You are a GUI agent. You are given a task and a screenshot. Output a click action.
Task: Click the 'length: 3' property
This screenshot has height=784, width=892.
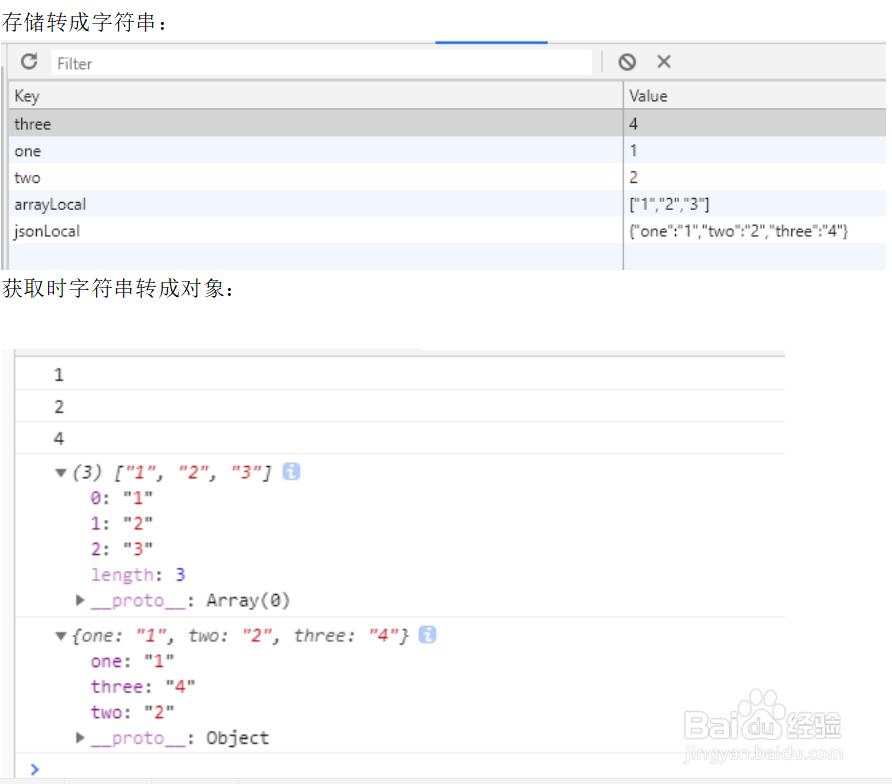click(x=138, y=575)
